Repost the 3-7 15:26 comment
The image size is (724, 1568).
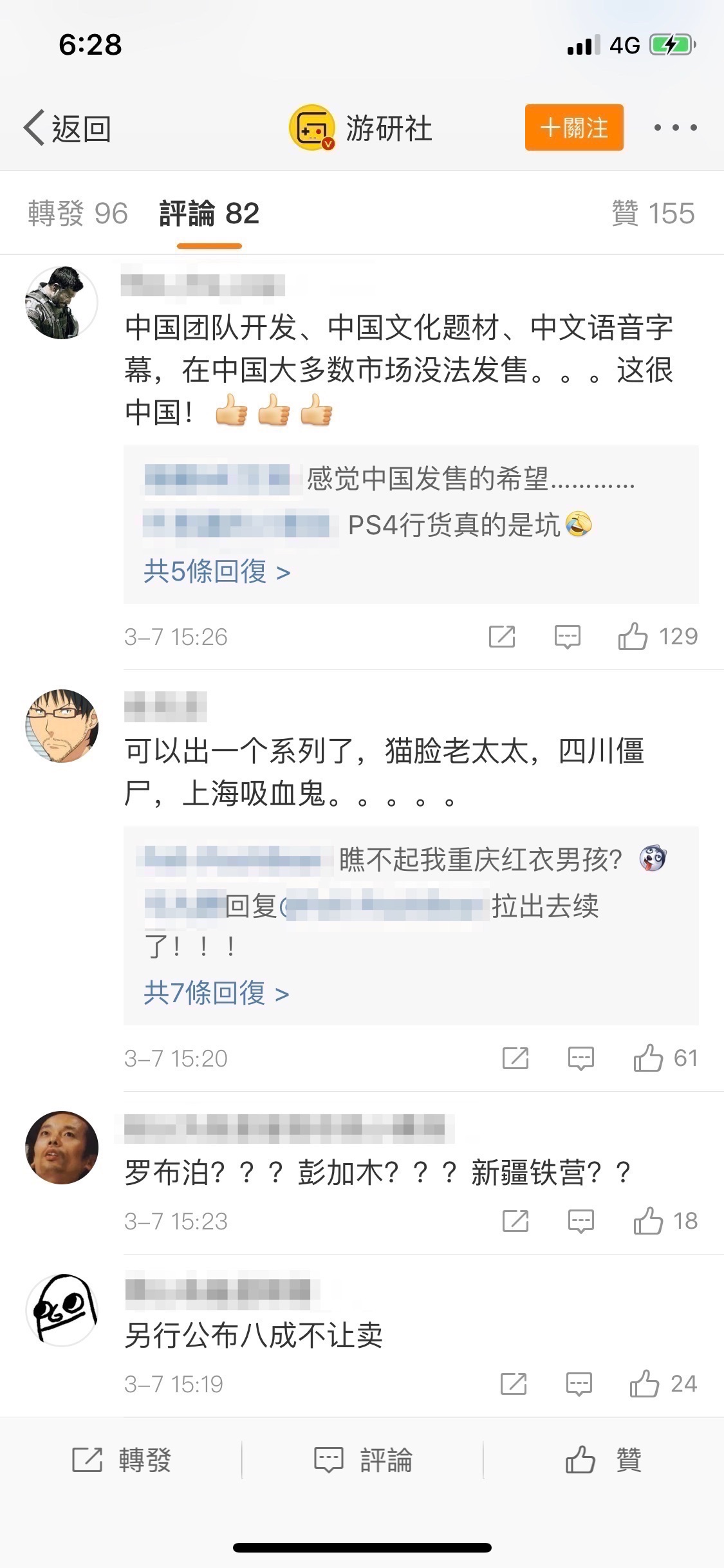(502, 637)
